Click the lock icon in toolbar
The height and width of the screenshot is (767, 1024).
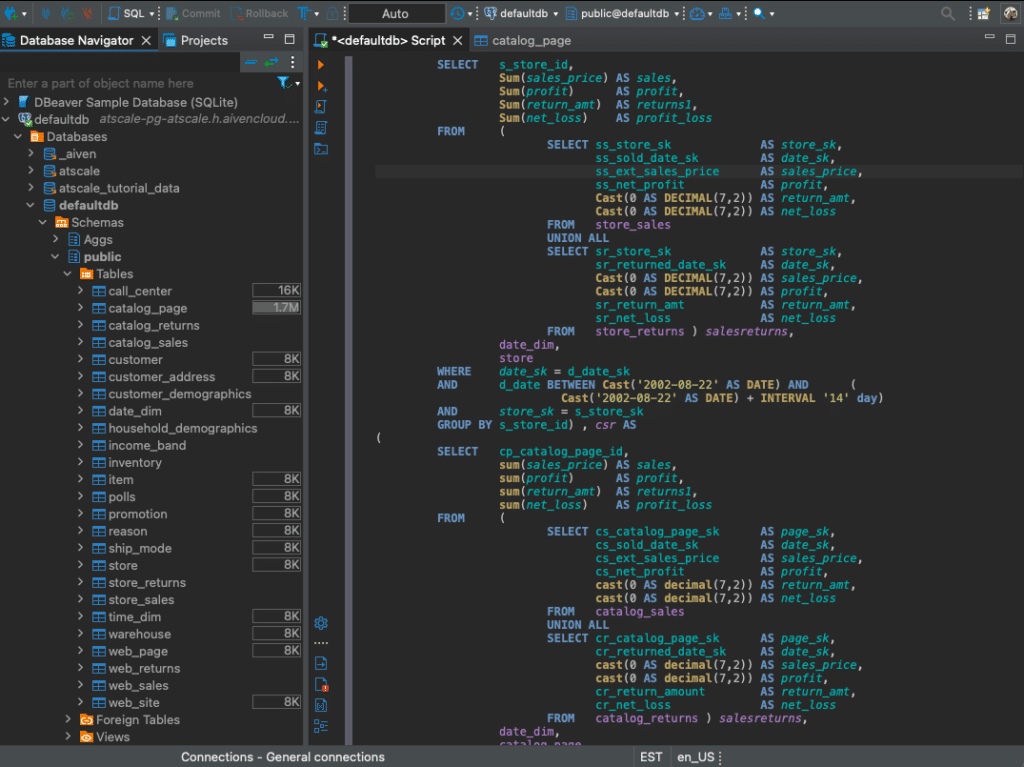pos(332,13)
